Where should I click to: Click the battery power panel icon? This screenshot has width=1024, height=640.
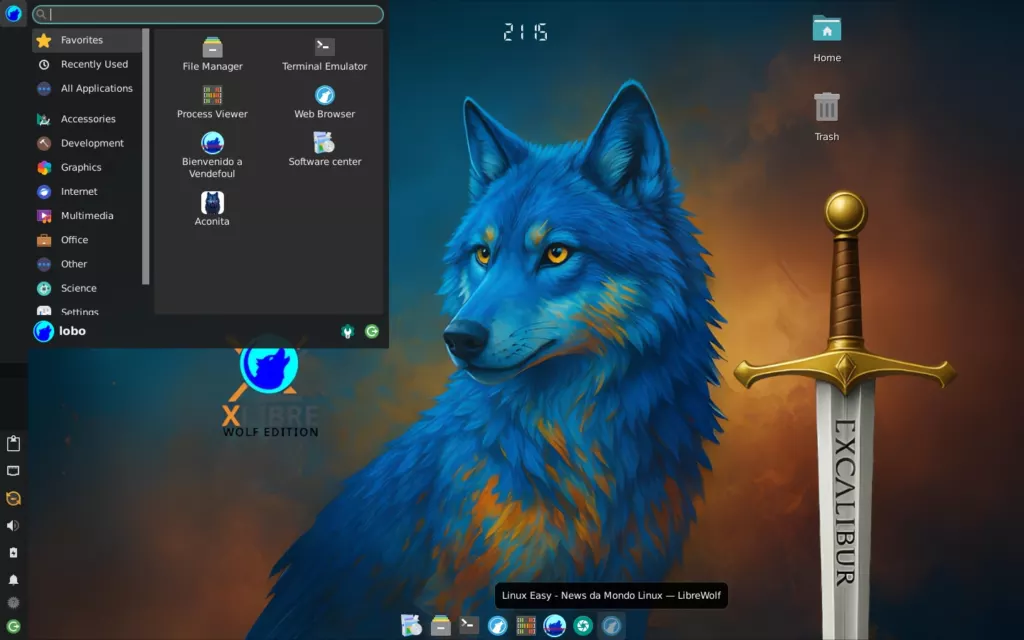click(13, 552)
